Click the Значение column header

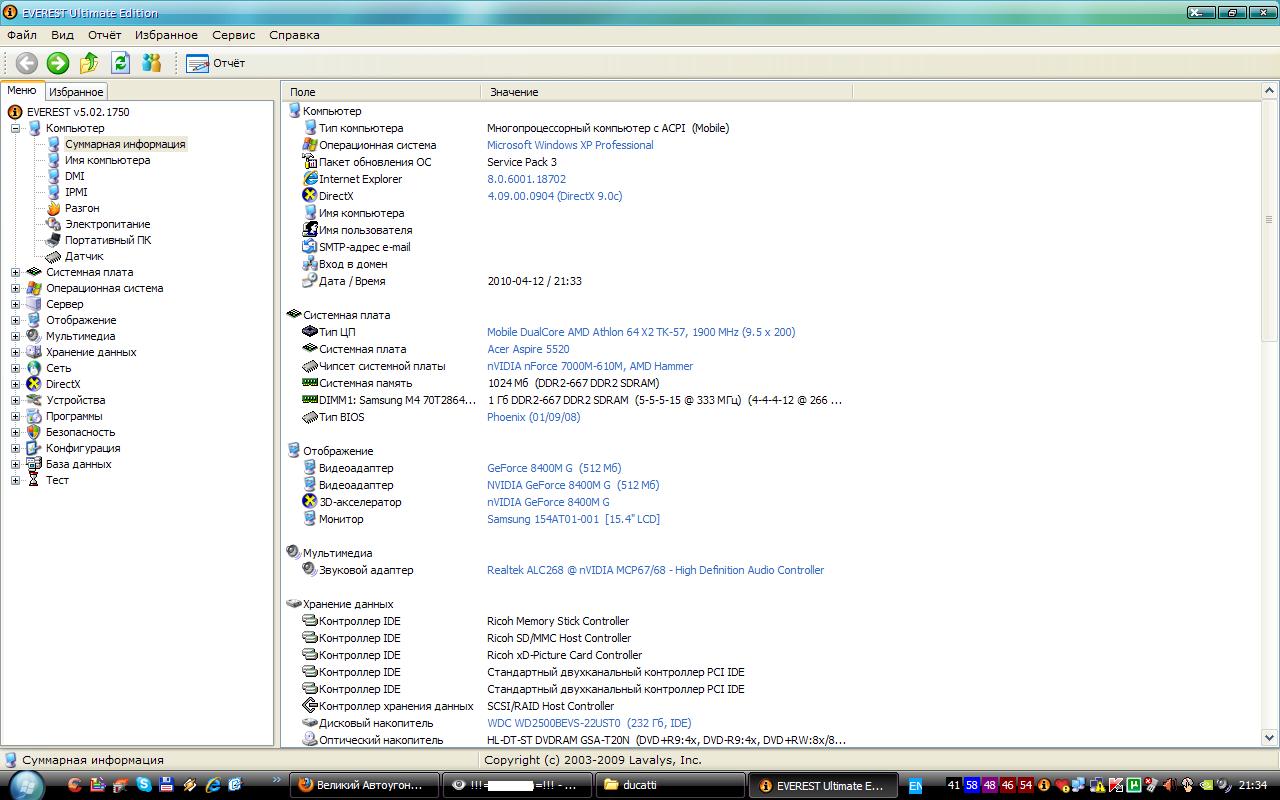(x=514, y=92)
